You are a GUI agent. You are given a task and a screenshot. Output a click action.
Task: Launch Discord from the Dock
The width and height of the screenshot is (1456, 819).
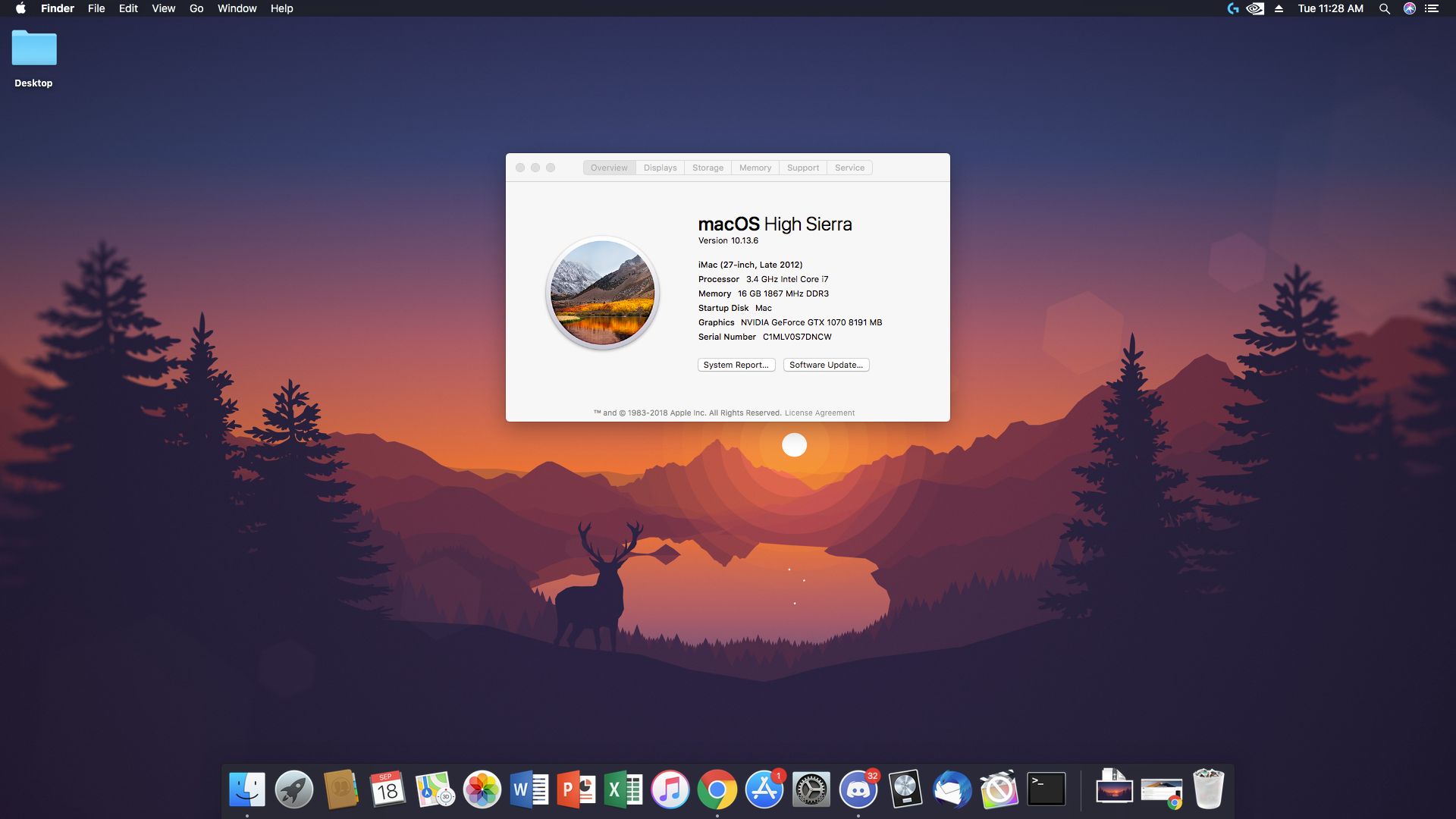coord(859,789)
